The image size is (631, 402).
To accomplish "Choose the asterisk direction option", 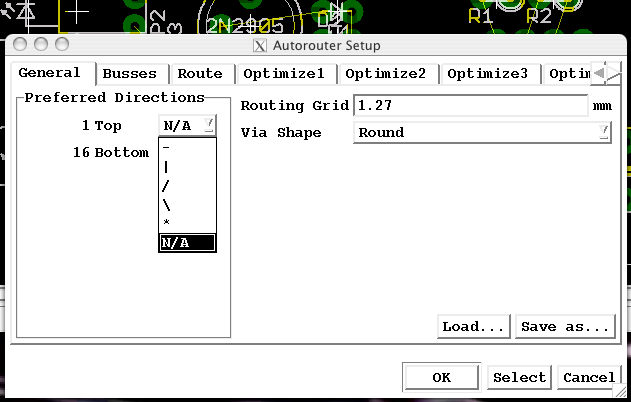I will [188, 223].
